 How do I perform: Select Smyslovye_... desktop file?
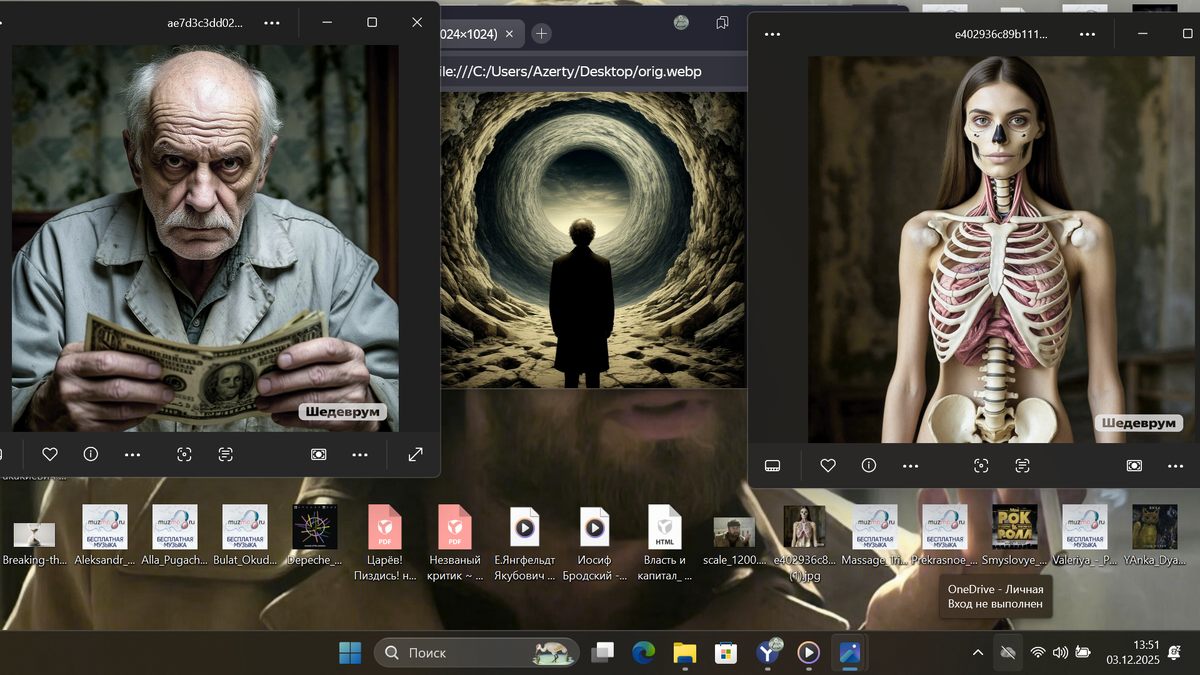click(1015, 537)
